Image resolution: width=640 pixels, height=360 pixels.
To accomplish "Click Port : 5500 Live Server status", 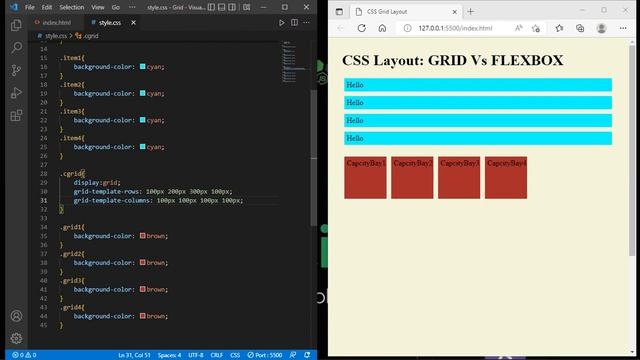I will [264, 355].
